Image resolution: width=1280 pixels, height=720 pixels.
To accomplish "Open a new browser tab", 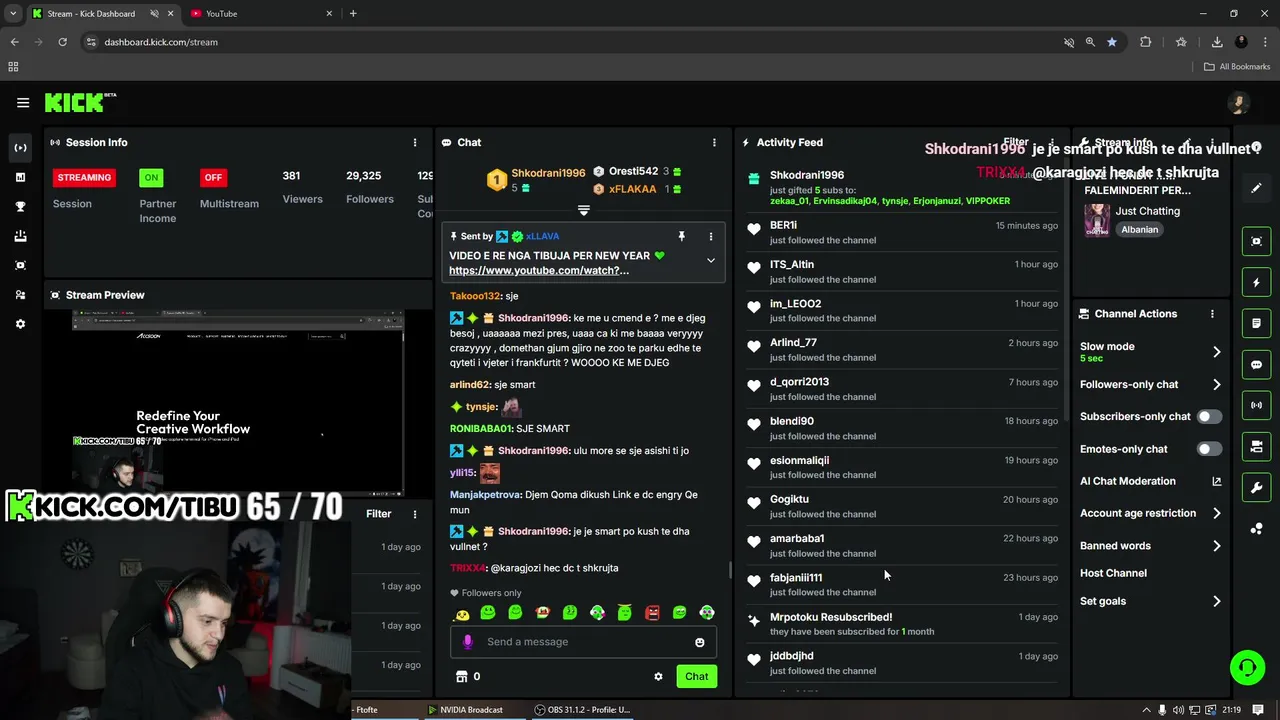I will [353, 14].
